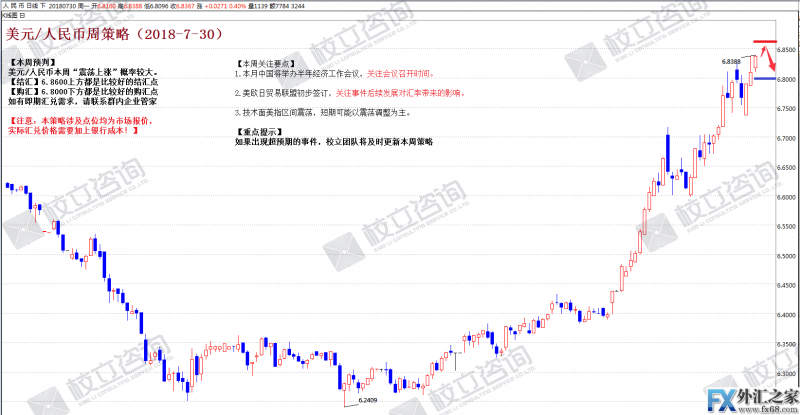
Task: Click the 【本周关注要点】 heading
Action: (265, 64)
